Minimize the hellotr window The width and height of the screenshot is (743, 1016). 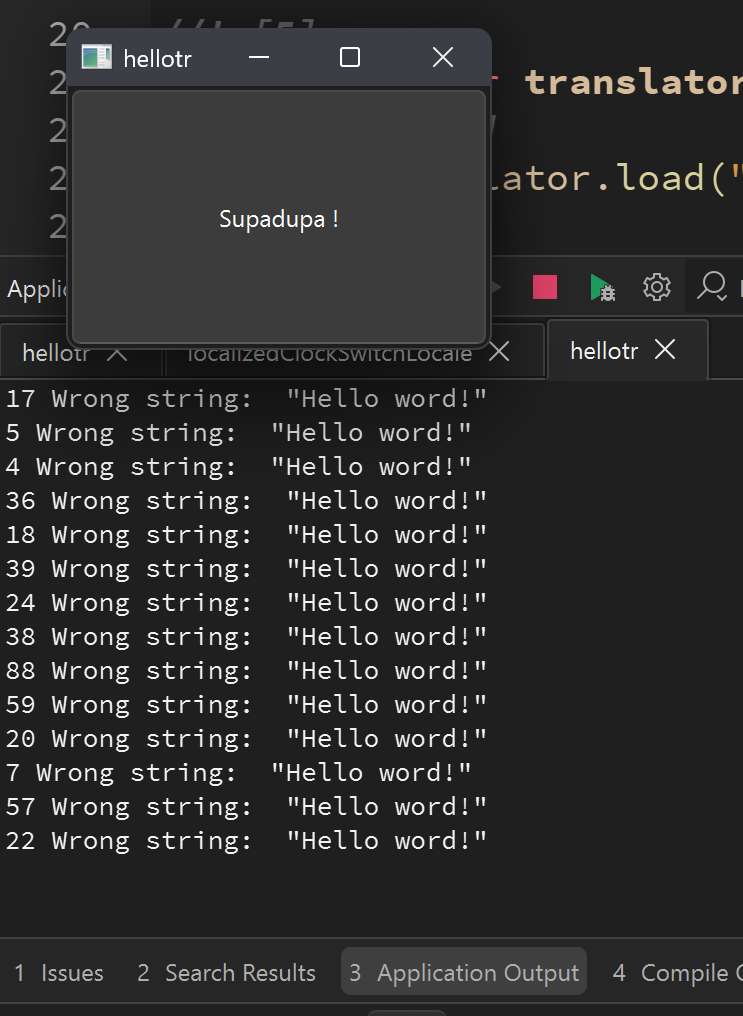(x=260, y=58)
